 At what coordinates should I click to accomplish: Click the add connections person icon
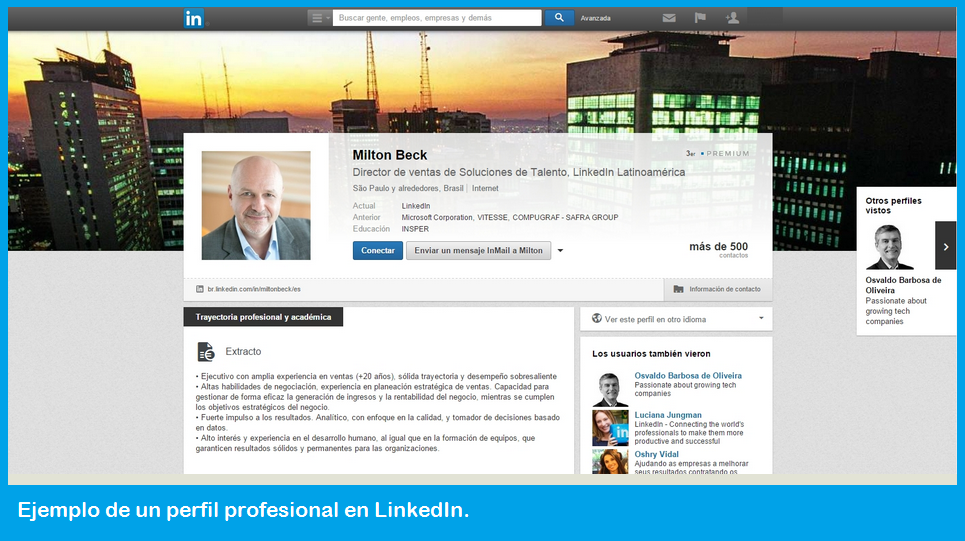[732, 18]
